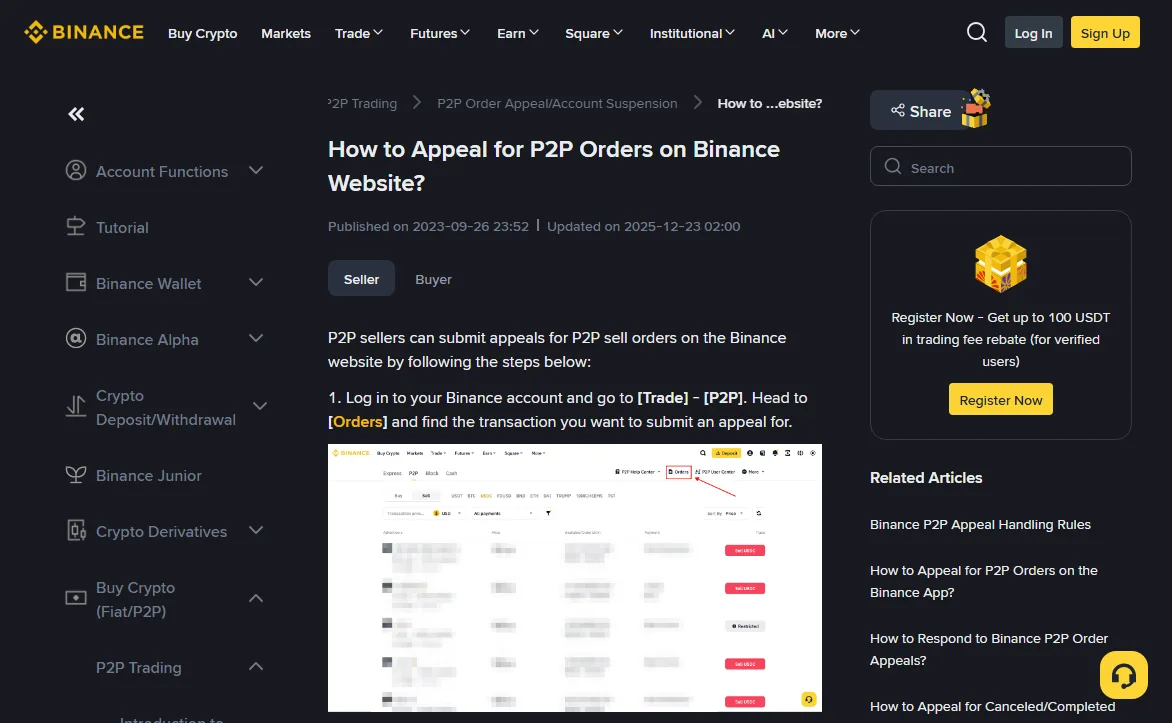Expand Binance Alpha section

256,339
